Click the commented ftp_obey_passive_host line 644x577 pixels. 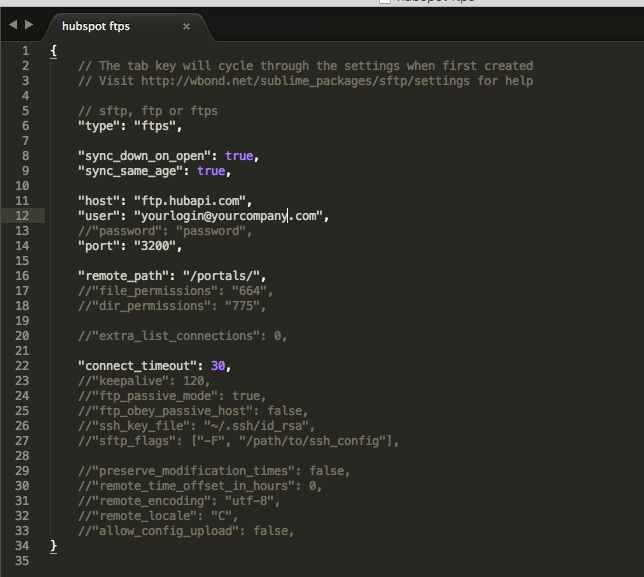[x=193, y=411]
